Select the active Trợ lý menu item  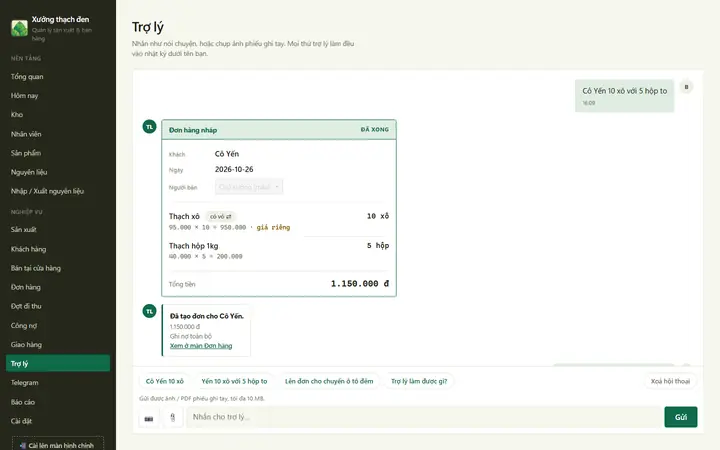pyautogui.click(x=58, y=363)
